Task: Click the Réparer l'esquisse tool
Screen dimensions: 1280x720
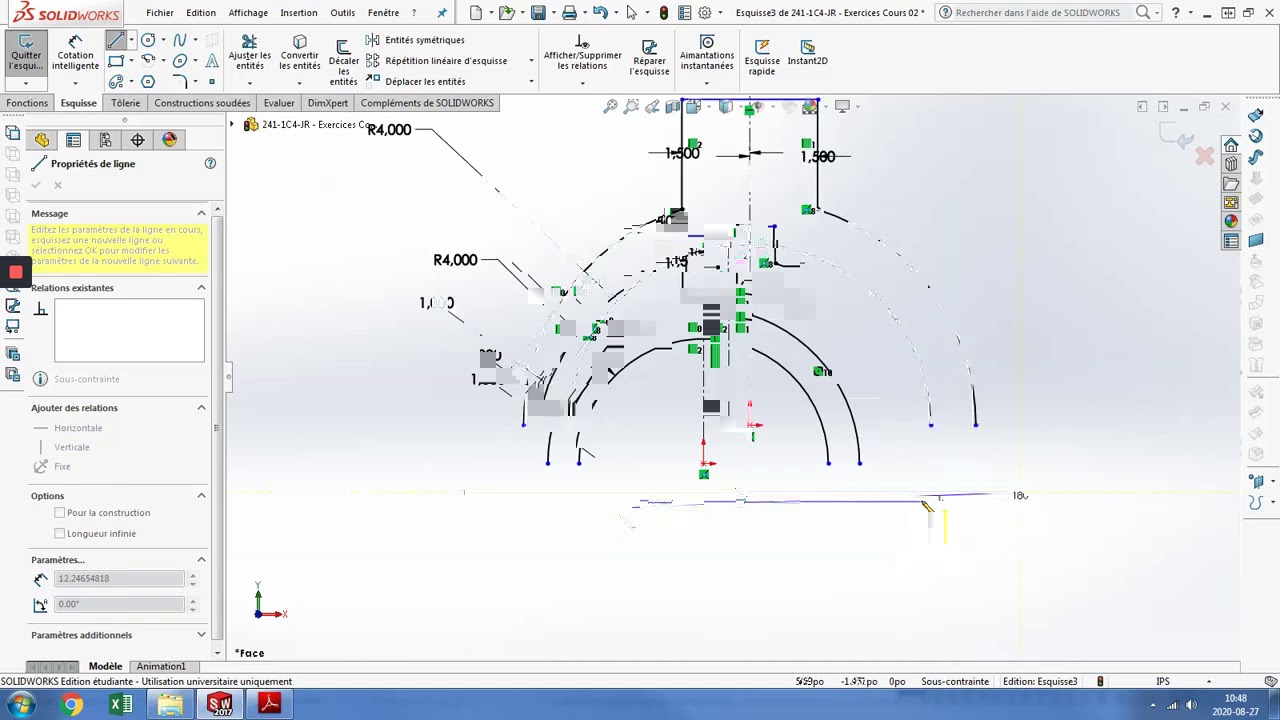Action: (x=649, y=58)
